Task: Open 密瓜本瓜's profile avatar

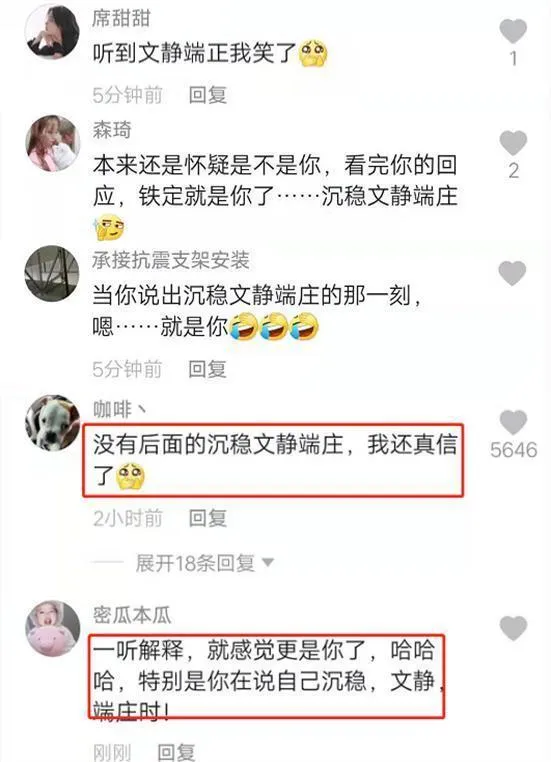Action: tap(52, 628)
